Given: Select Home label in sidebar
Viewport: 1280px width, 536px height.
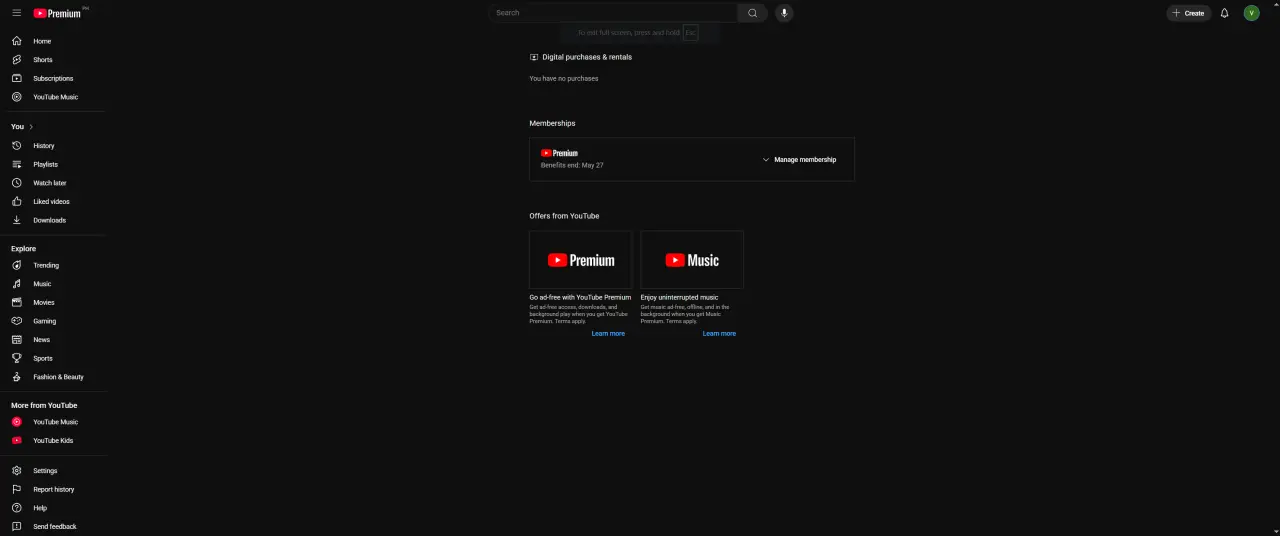Looking at the screenshot, I should (x=42, y=41).
